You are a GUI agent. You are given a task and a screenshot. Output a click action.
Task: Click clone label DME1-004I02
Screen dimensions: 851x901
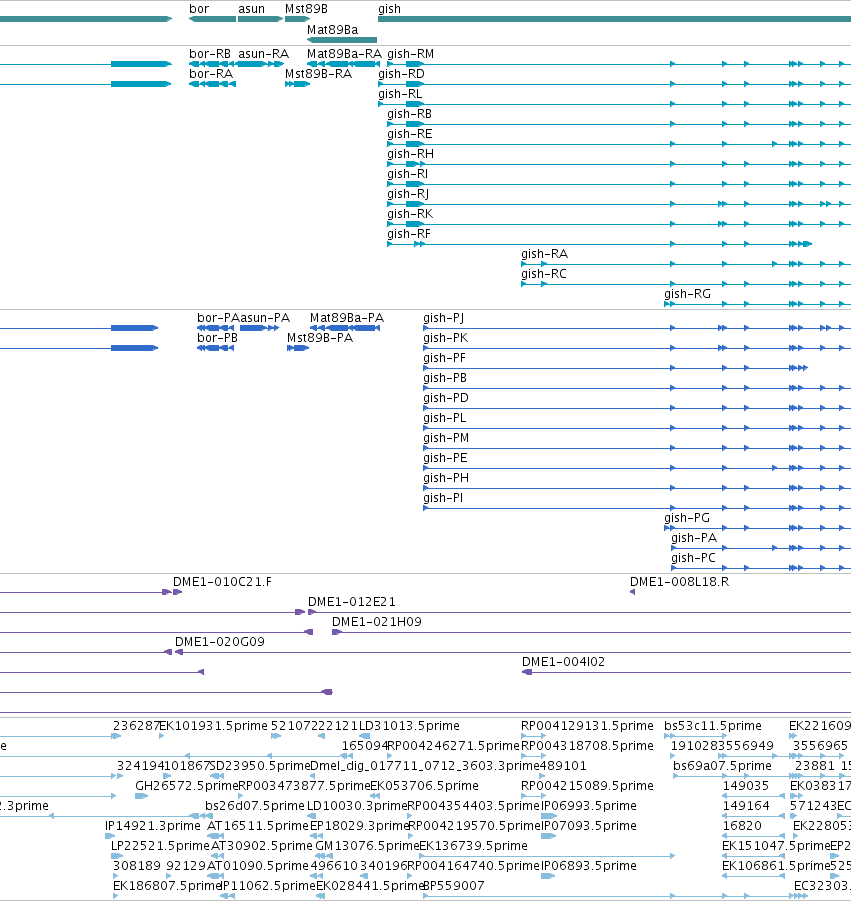(x=564, y=663)
